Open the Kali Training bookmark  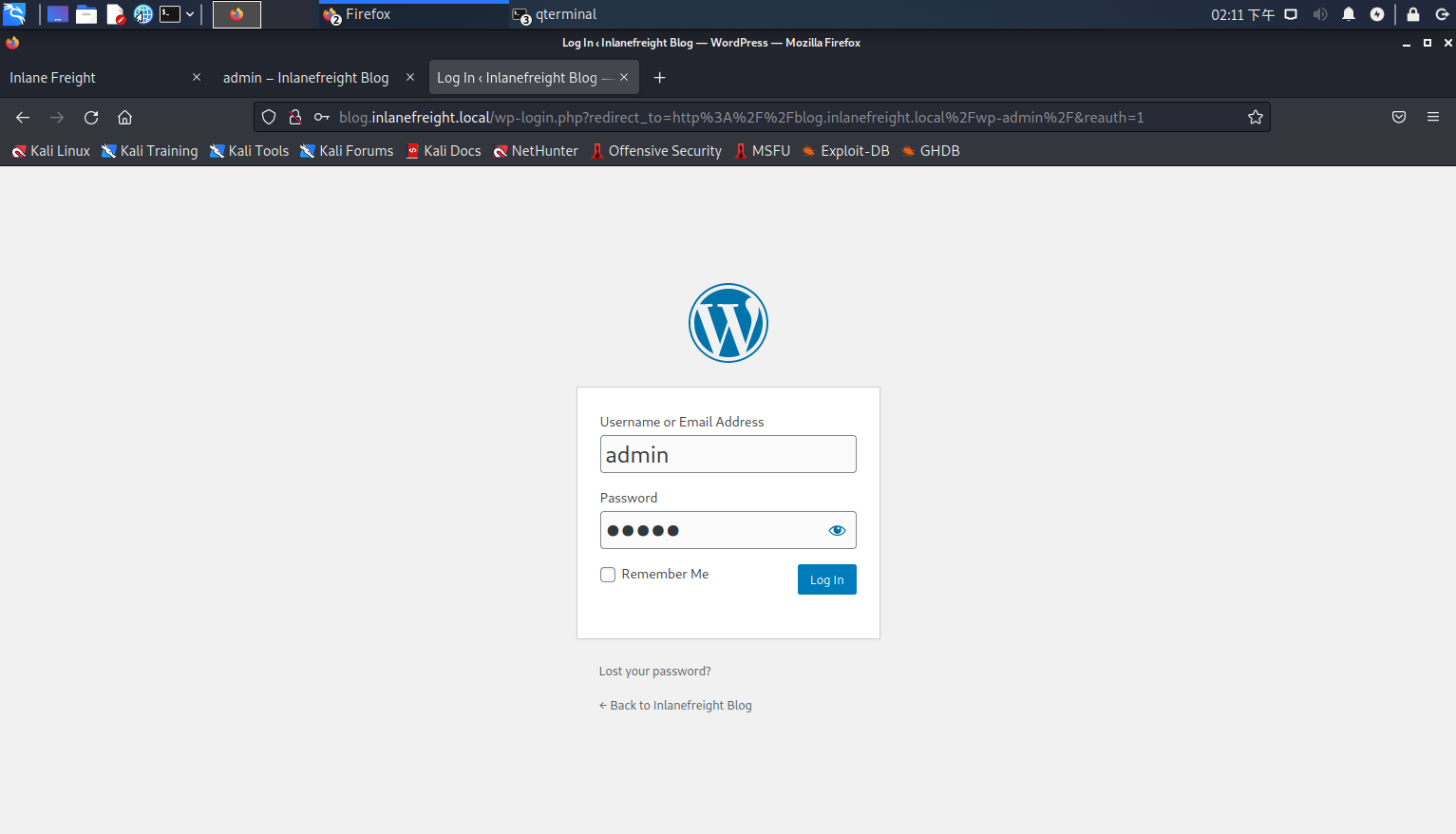[x=150, y=151]
